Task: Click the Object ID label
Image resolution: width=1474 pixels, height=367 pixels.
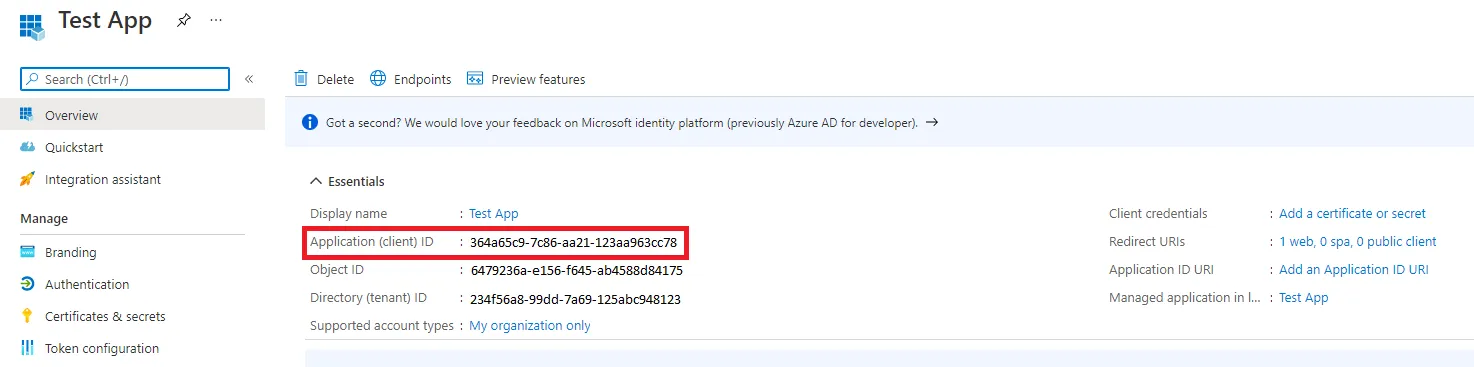Action: point(337,269)
